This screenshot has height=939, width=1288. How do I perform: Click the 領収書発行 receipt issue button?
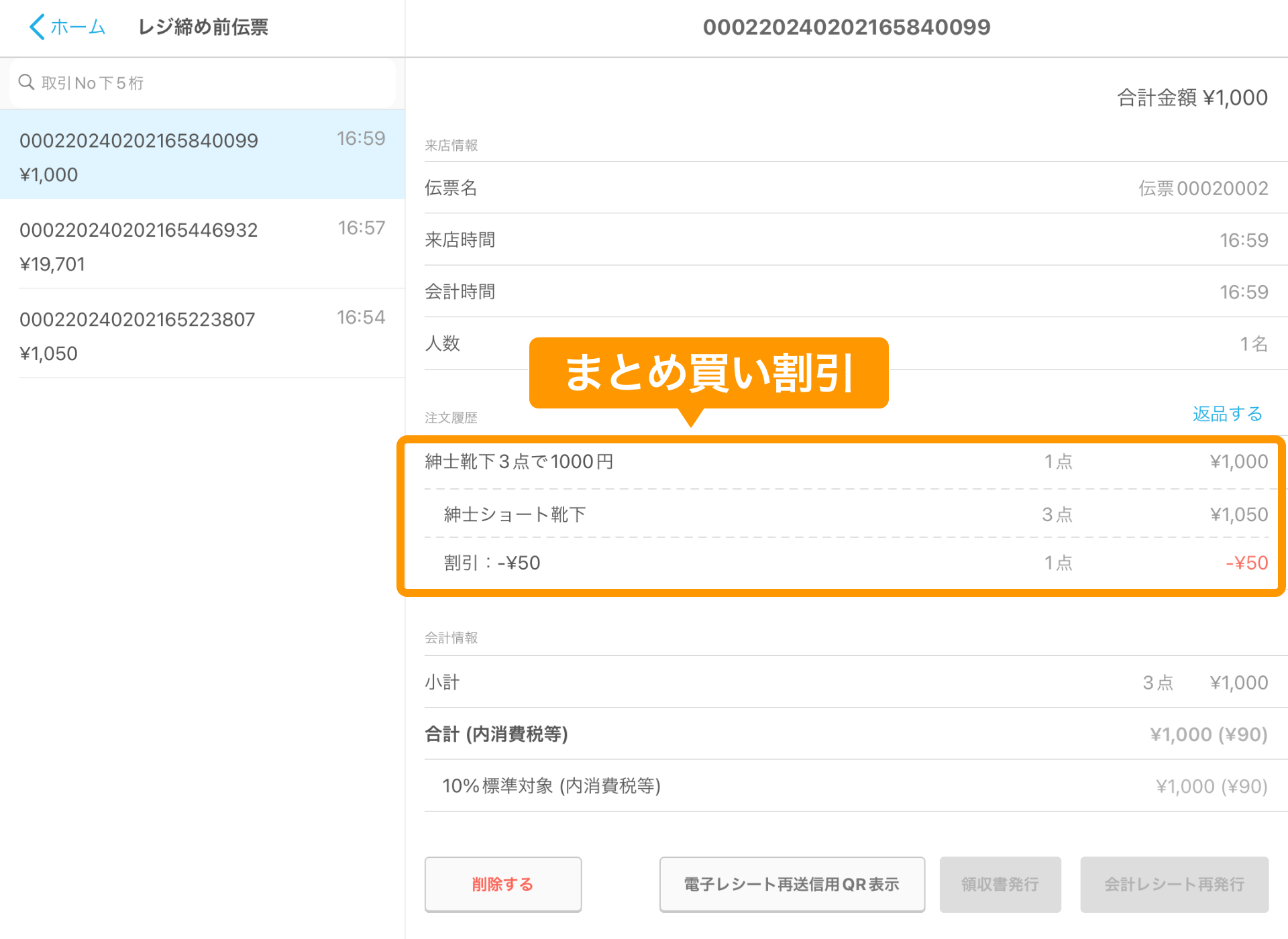pyautogui.click(x=1000, y=884)
